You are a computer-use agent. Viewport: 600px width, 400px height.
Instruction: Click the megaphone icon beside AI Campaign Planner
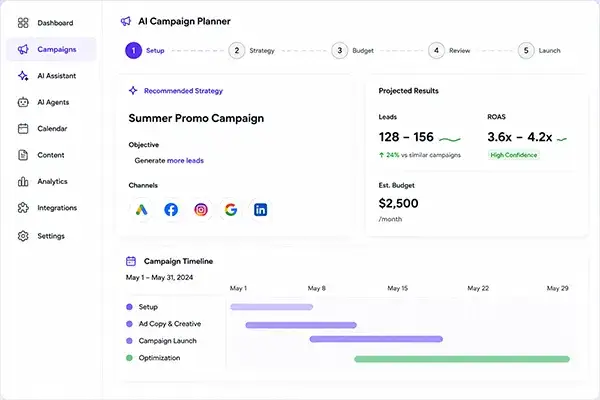pos(126,21)
